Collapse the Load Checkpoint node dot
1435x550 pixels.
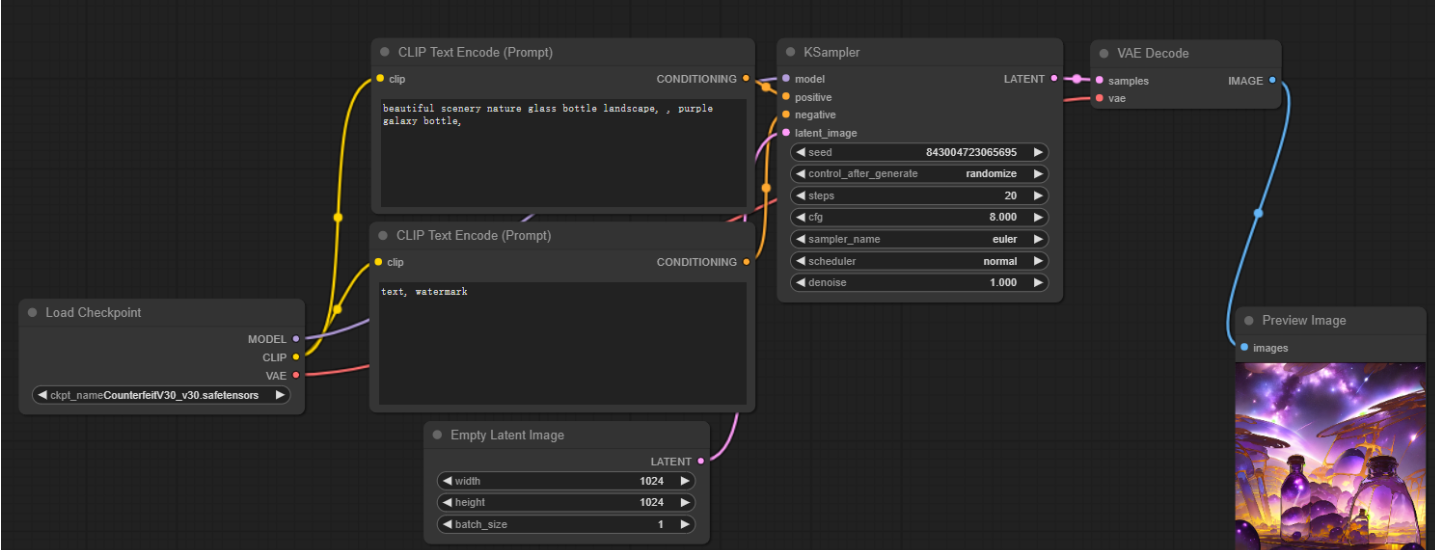[32, 313]
